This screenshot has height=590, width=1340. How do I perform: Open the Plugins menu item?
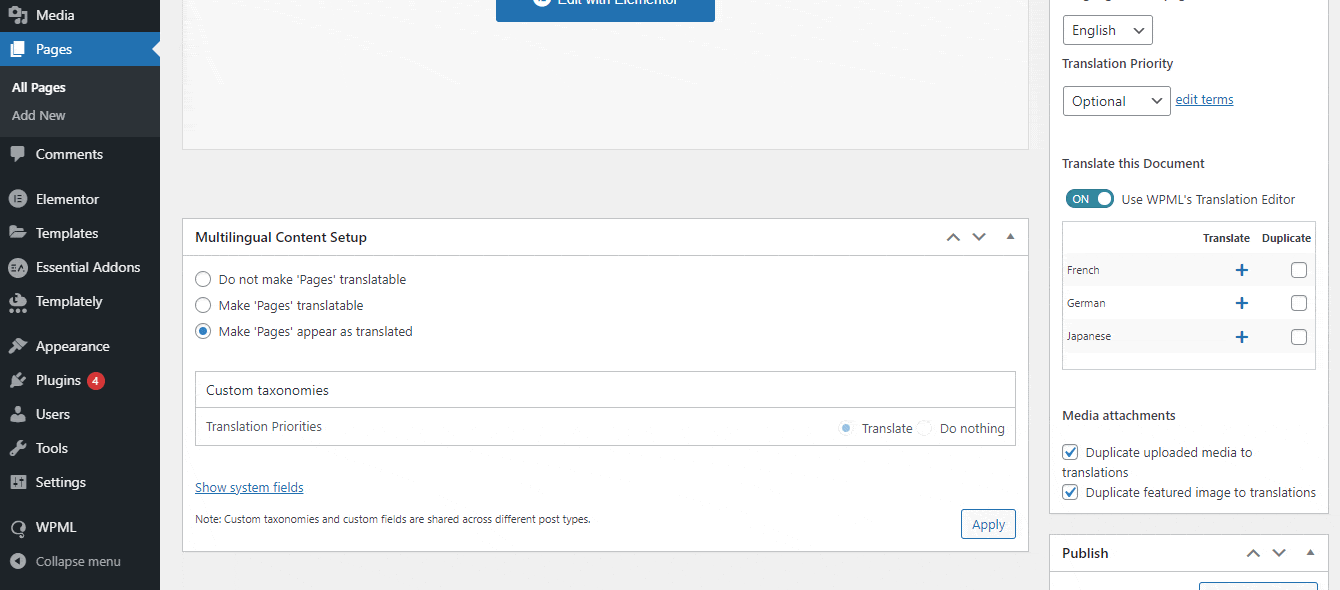[x=20, y=380]
